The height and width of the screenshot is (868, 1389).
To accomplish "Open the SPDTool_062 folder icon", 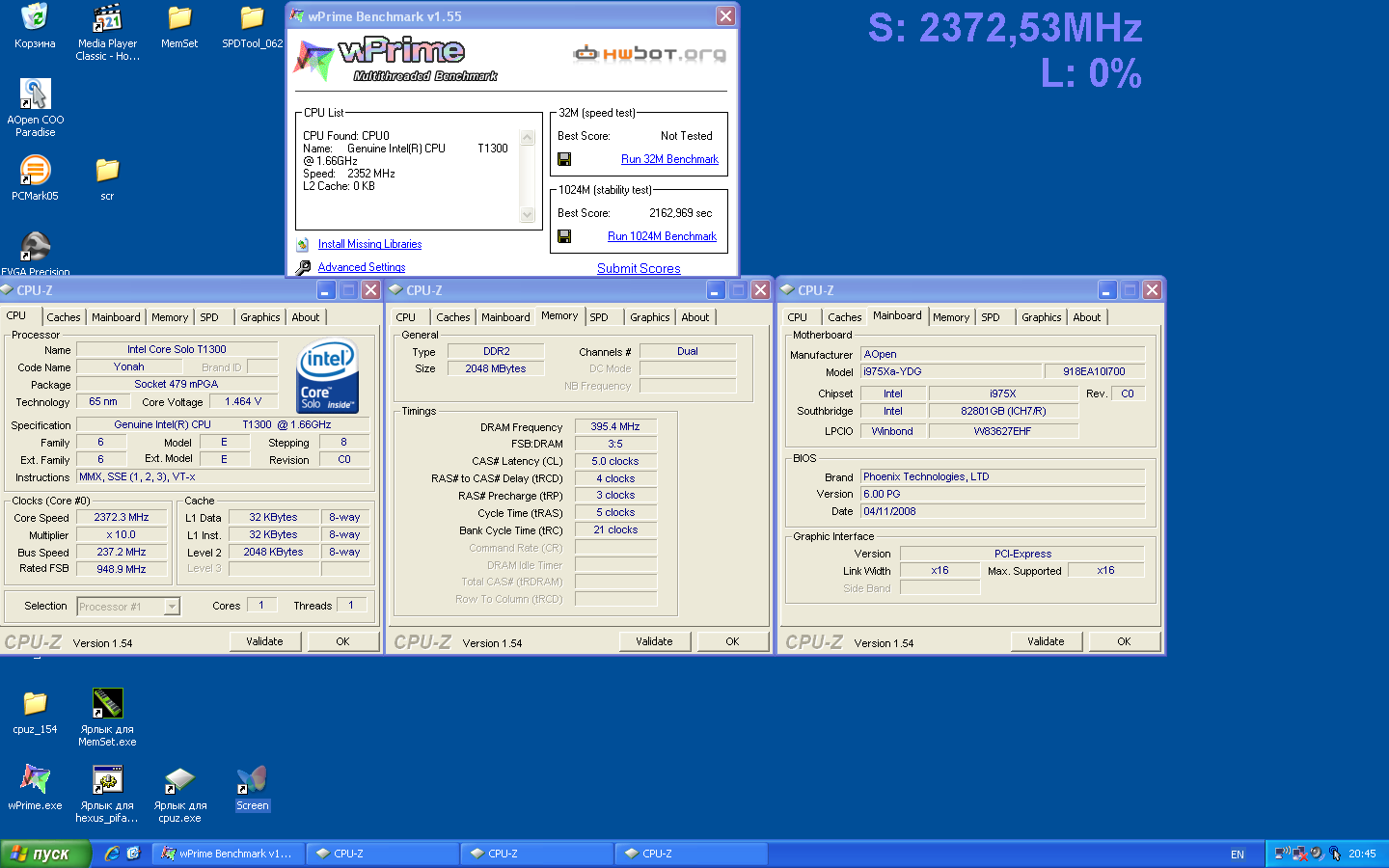I will pyautogui.click(x=252, y=17).
